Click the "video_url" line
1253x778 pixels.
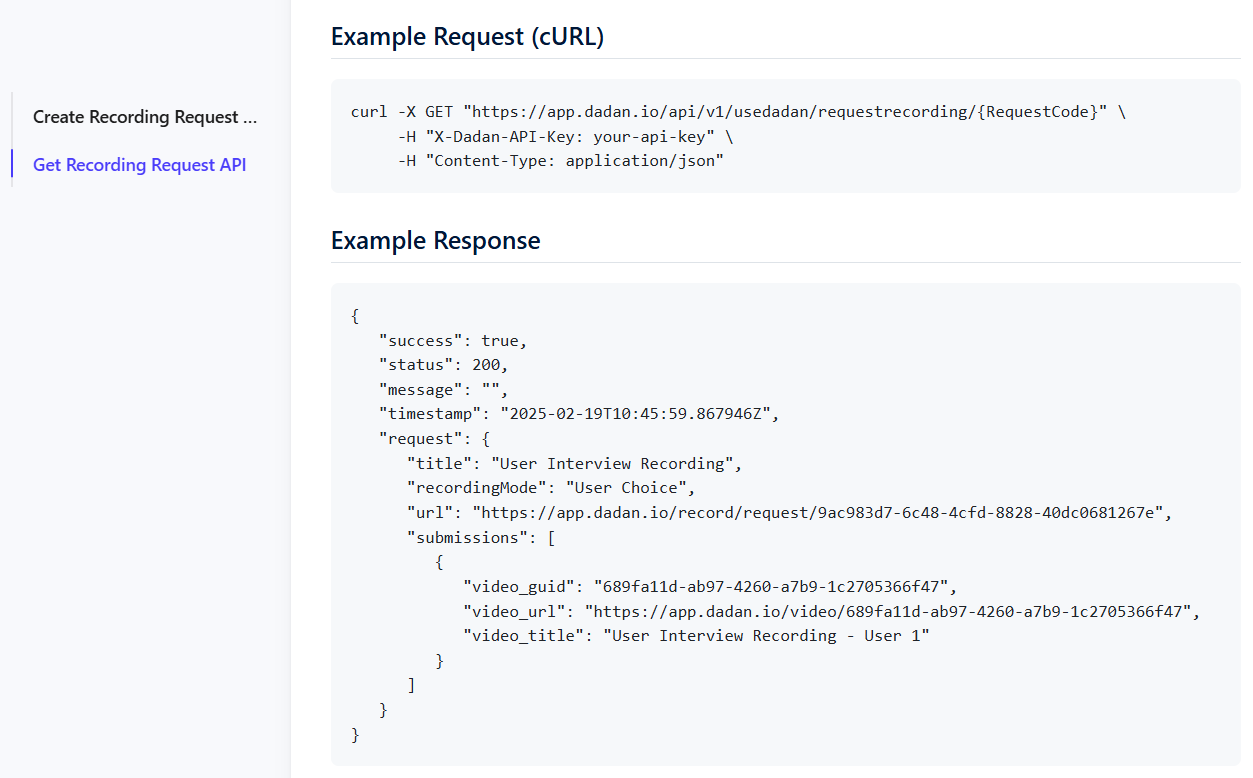point(831,610)
